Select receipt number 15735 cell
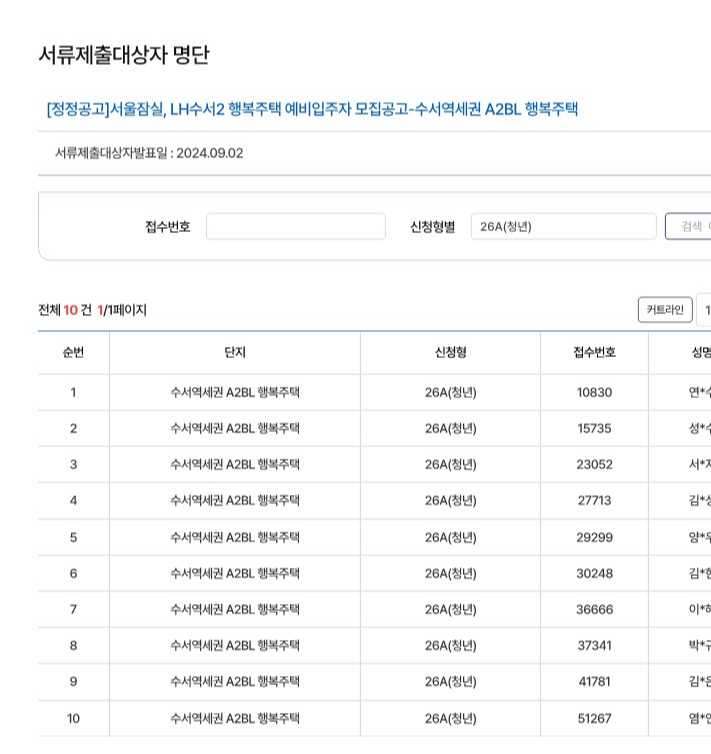The height and width of the screenshot is (754, 711). [x=594, y=428]
